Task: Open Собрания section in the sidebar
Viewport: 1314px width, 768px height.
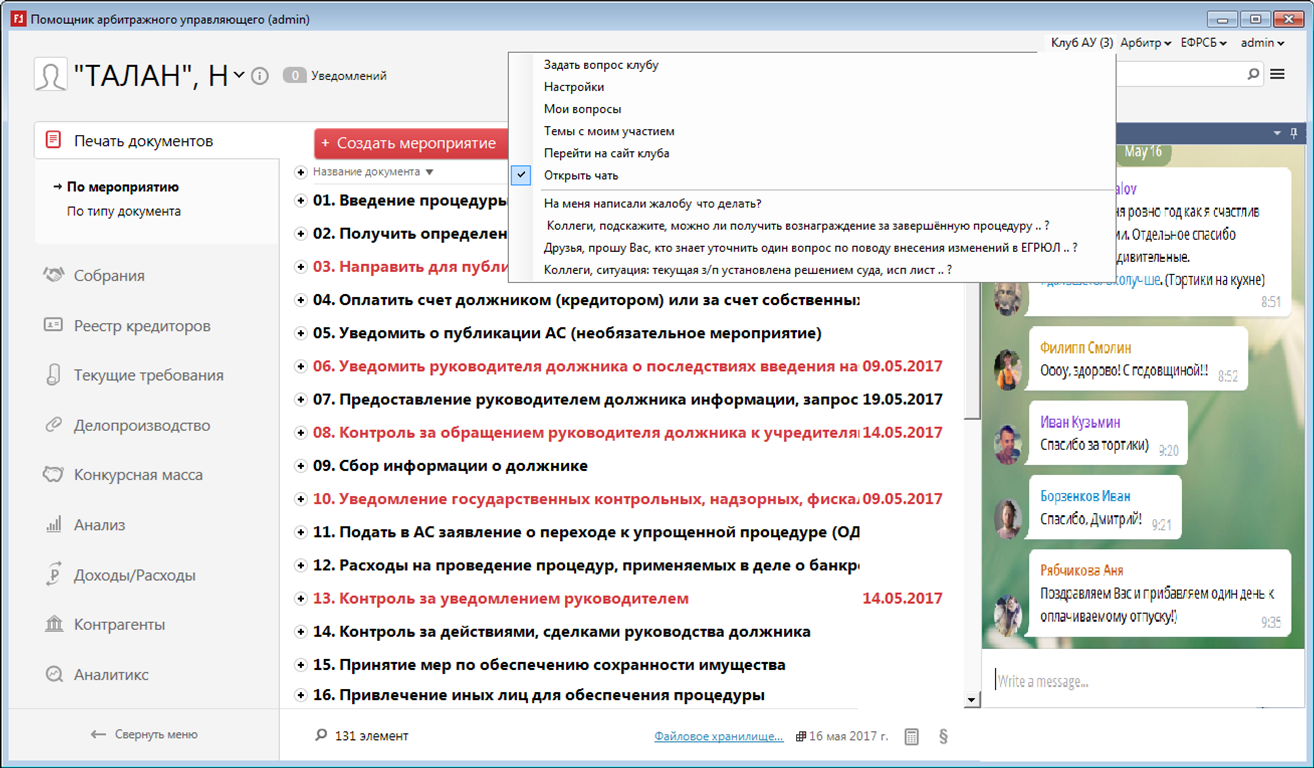Action: point(108,276)
